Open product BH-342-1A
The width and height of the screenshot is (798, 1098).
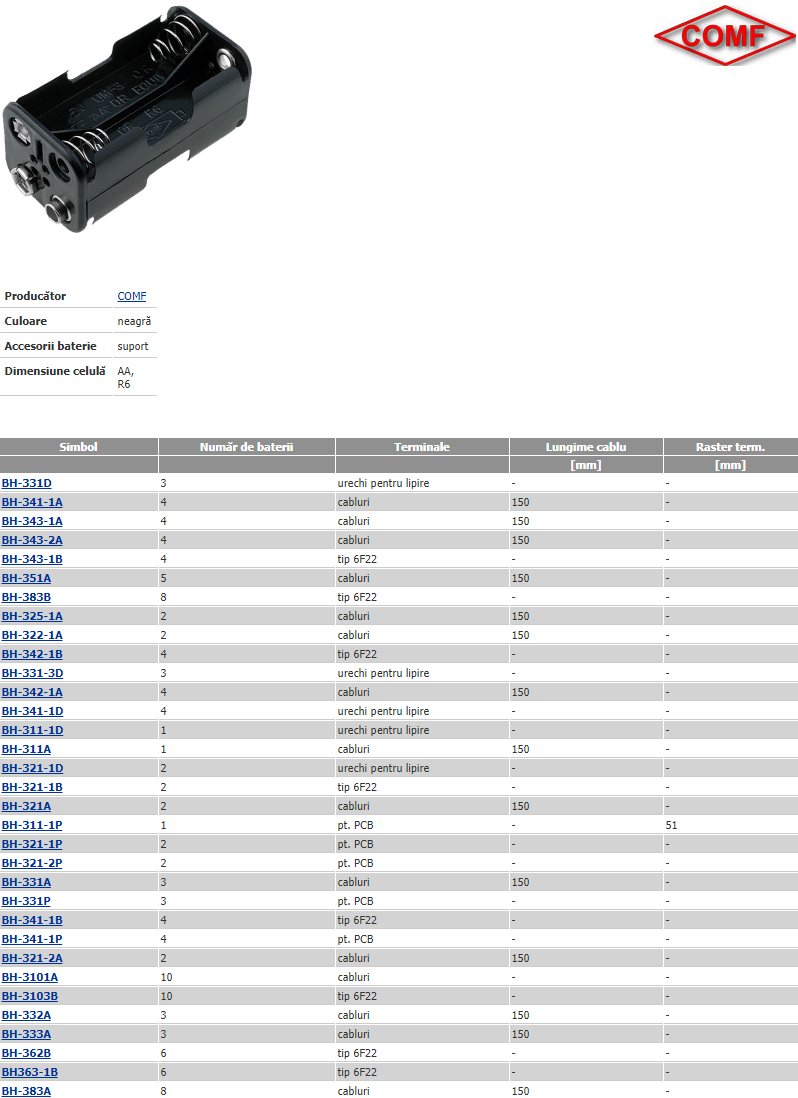click(32, 692)
